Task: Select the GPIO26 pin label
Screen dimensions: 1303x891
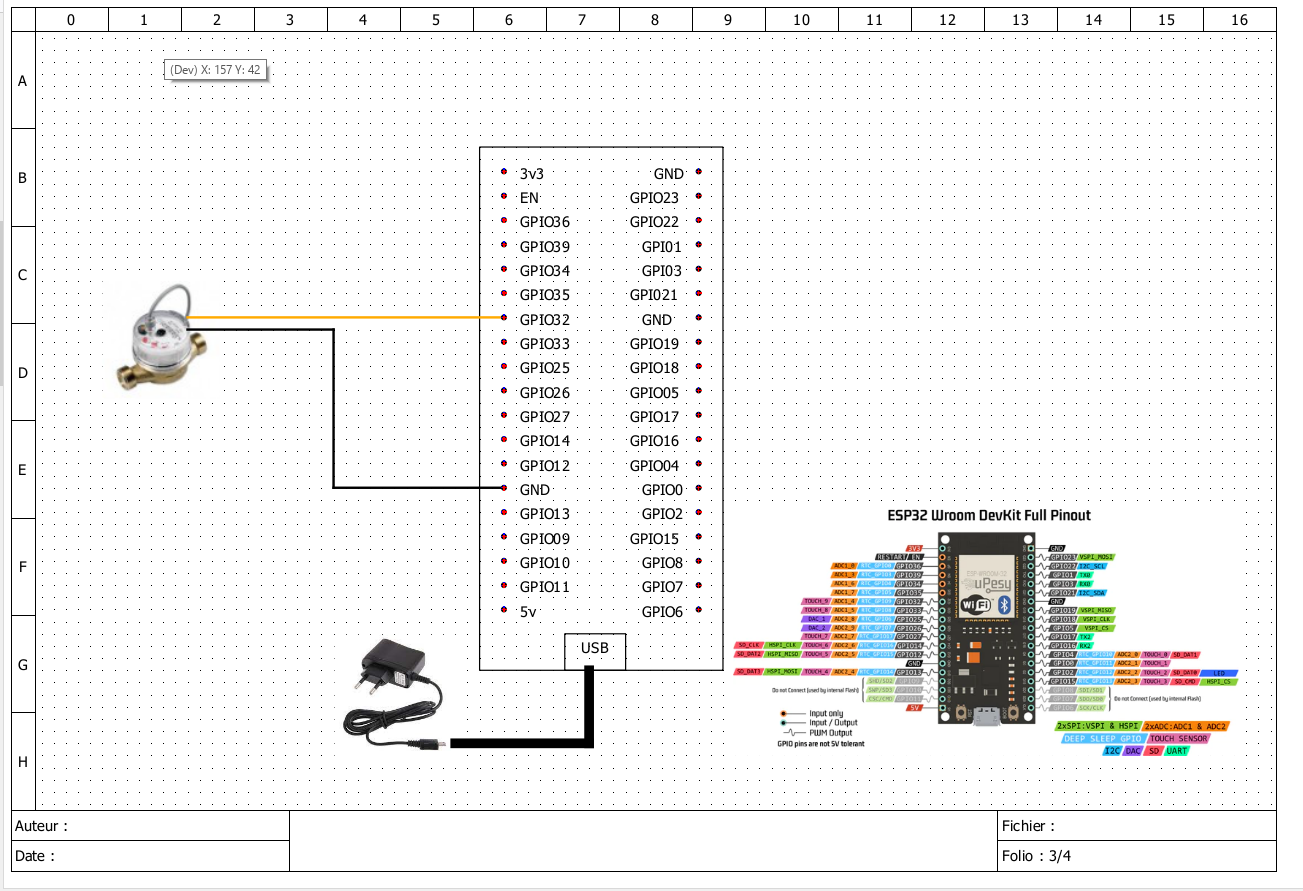Action: (x=544, y=393)
